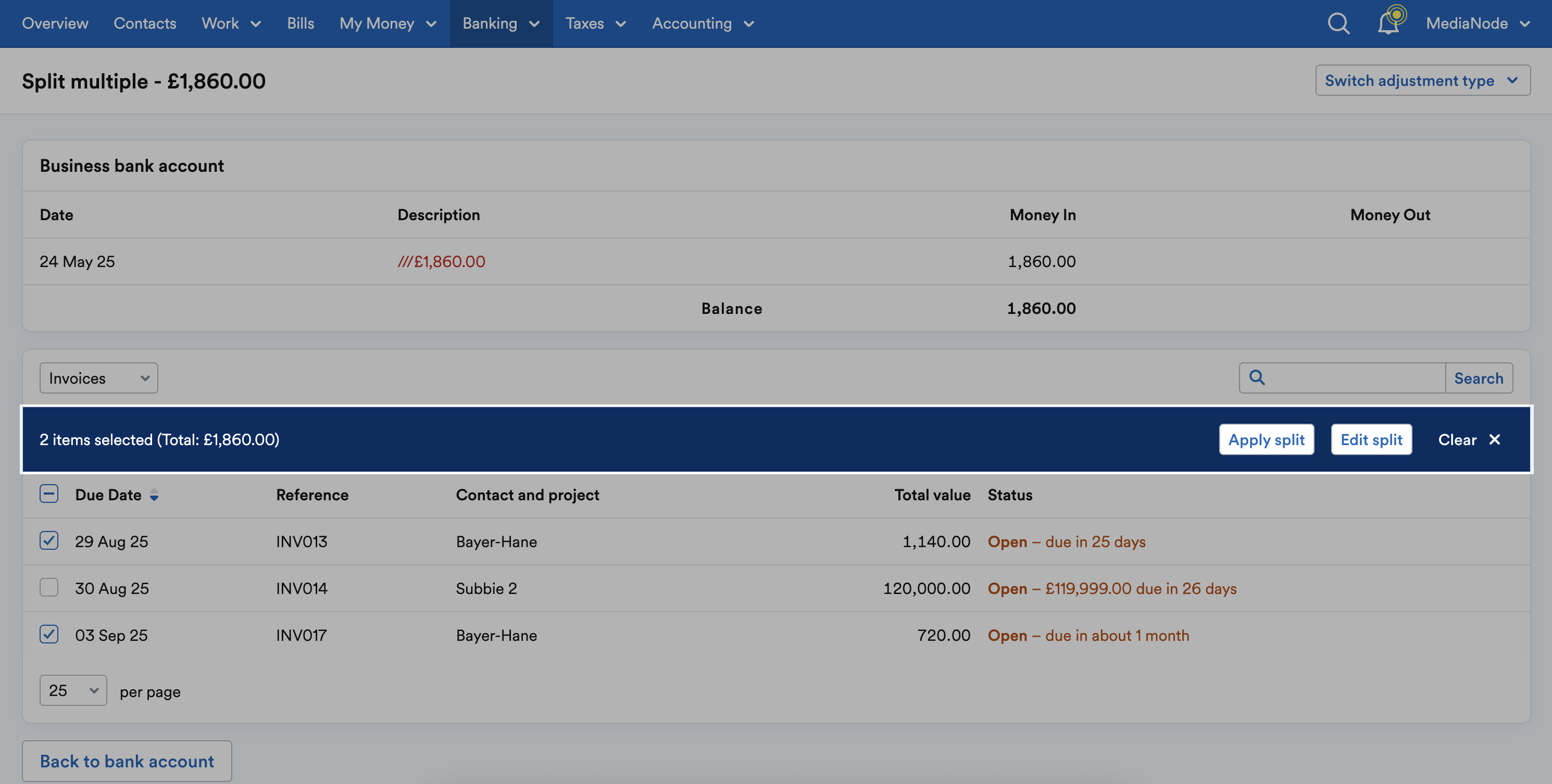The image size is (1552, 784).
Task: Click status due in about 1 month
Action: click(x=1088, y=636)
